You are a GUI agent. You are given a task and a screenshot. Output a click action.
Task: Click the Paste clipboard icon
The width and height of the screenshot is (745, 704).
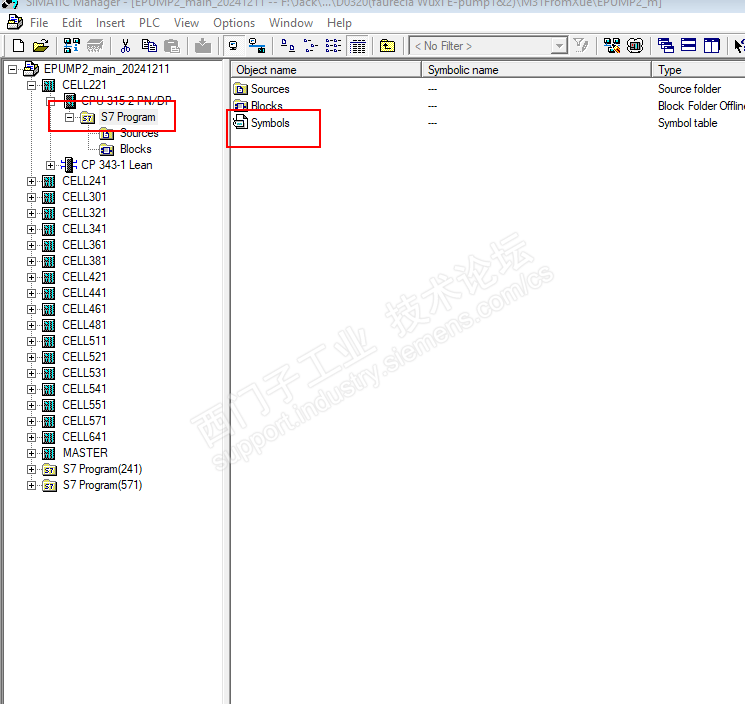click(172, 46)
